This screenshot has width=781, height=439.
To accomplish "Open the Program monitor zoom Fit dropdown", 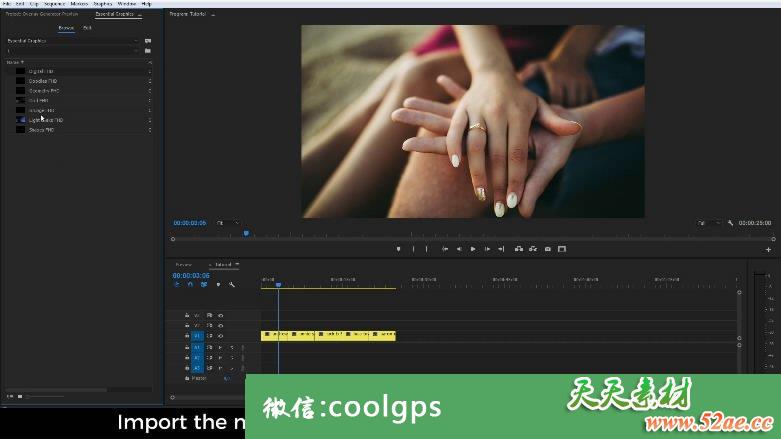I will pyautogui.click(x=228, y=223).
